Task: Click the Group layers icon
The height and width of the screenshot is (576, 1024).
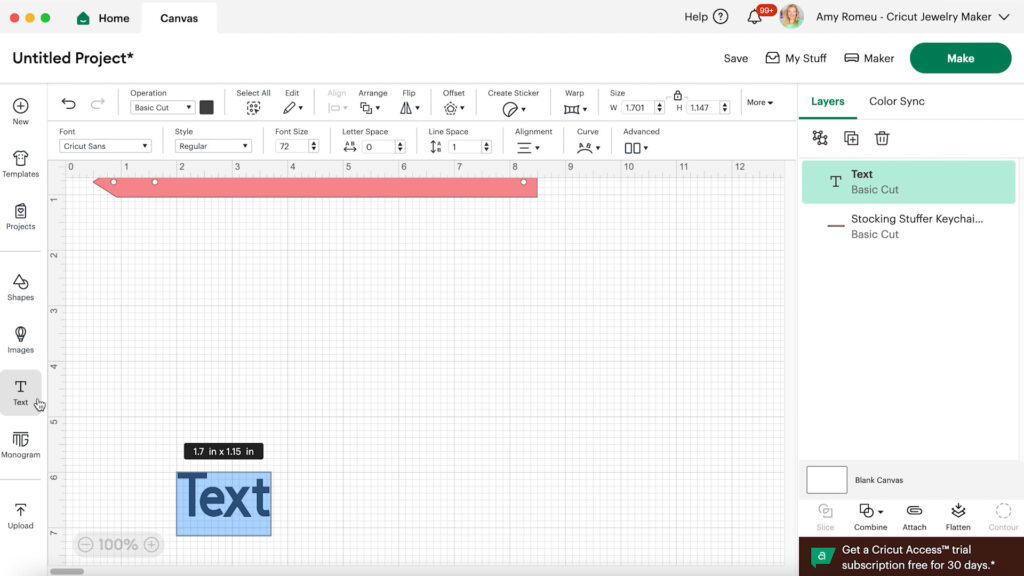Action: coord(820,138)
